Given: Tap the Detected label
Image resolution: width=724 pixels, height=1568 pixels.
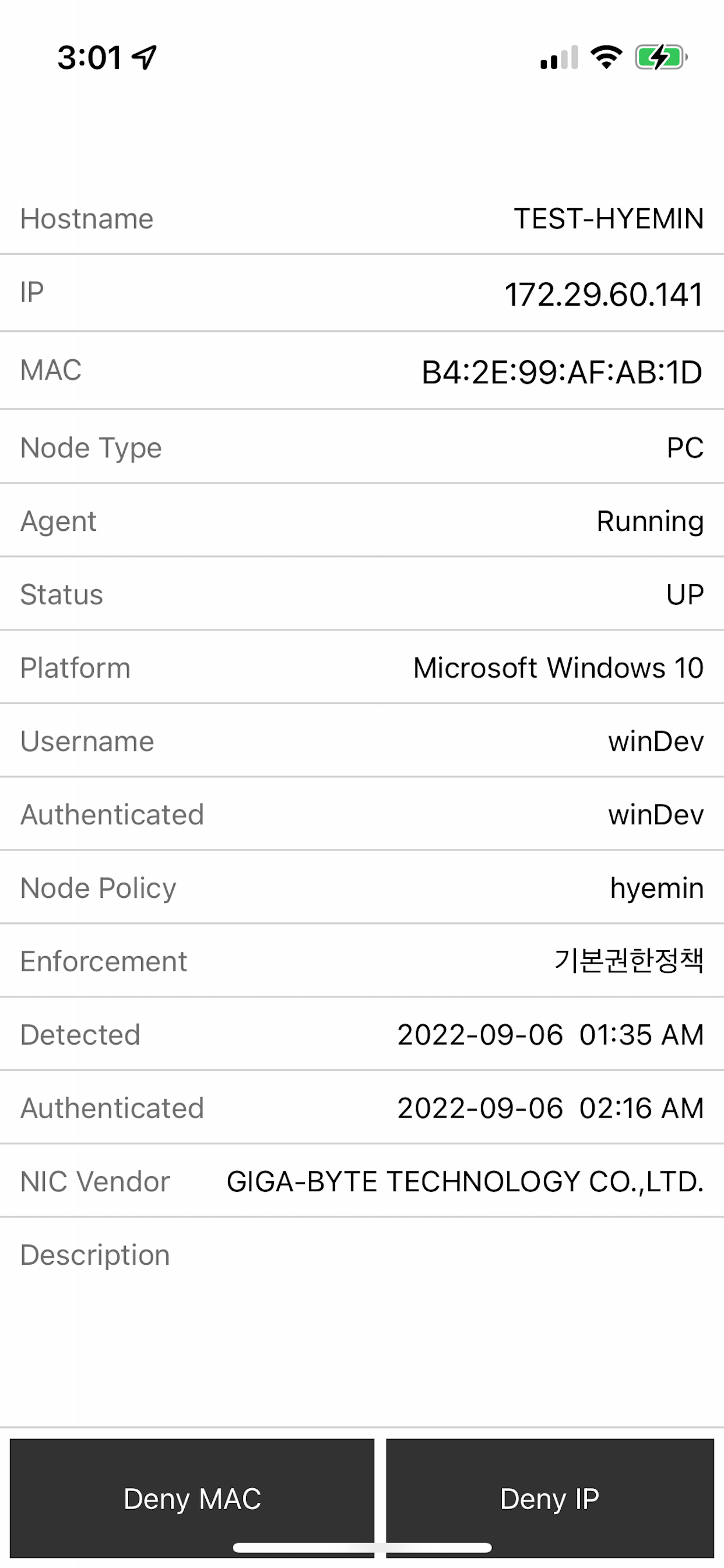Looking at the screenshot, I should pyautogui.click(x=80, y=1035).
